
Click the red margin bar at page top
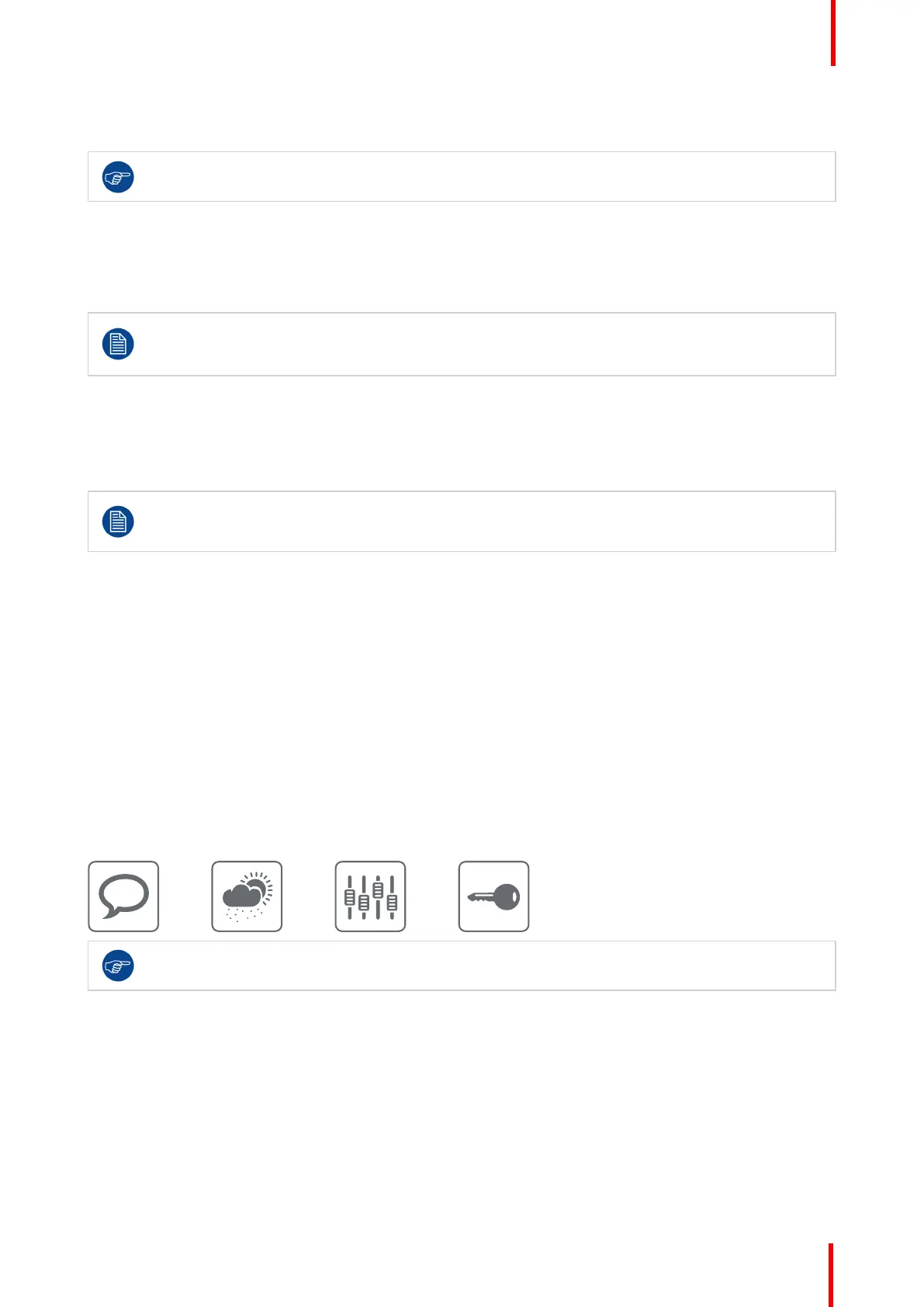(833, 33)
